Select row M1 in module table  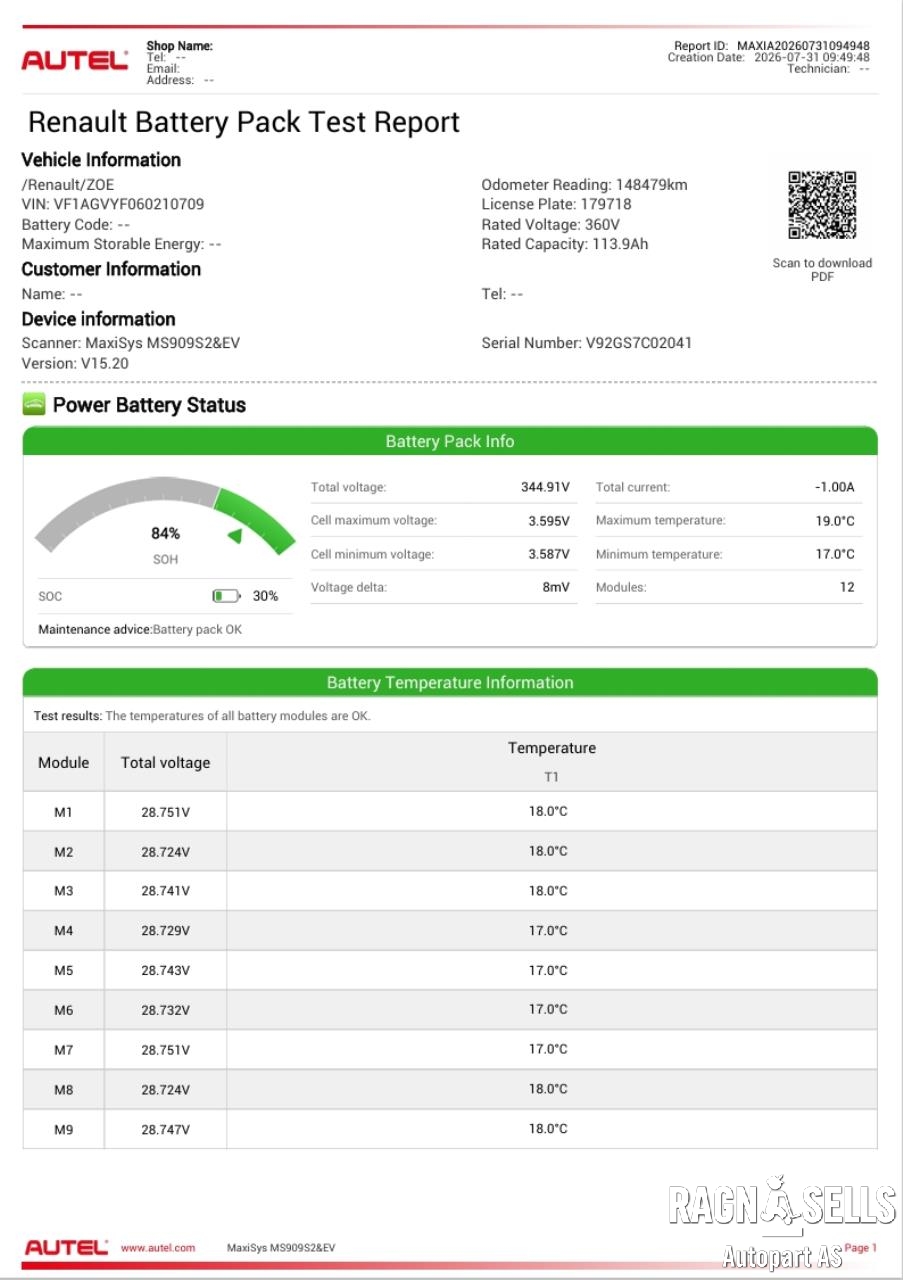(x=450, y=812)
